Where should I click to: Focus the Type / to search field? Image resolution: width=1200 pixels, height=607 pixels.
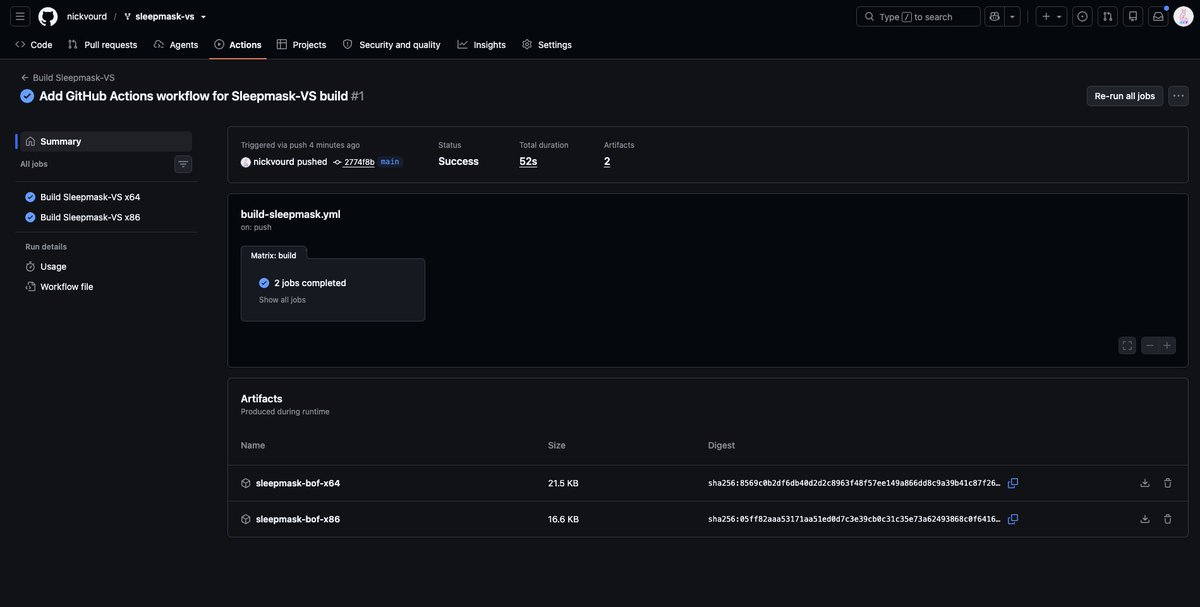[x=918, y=16]
